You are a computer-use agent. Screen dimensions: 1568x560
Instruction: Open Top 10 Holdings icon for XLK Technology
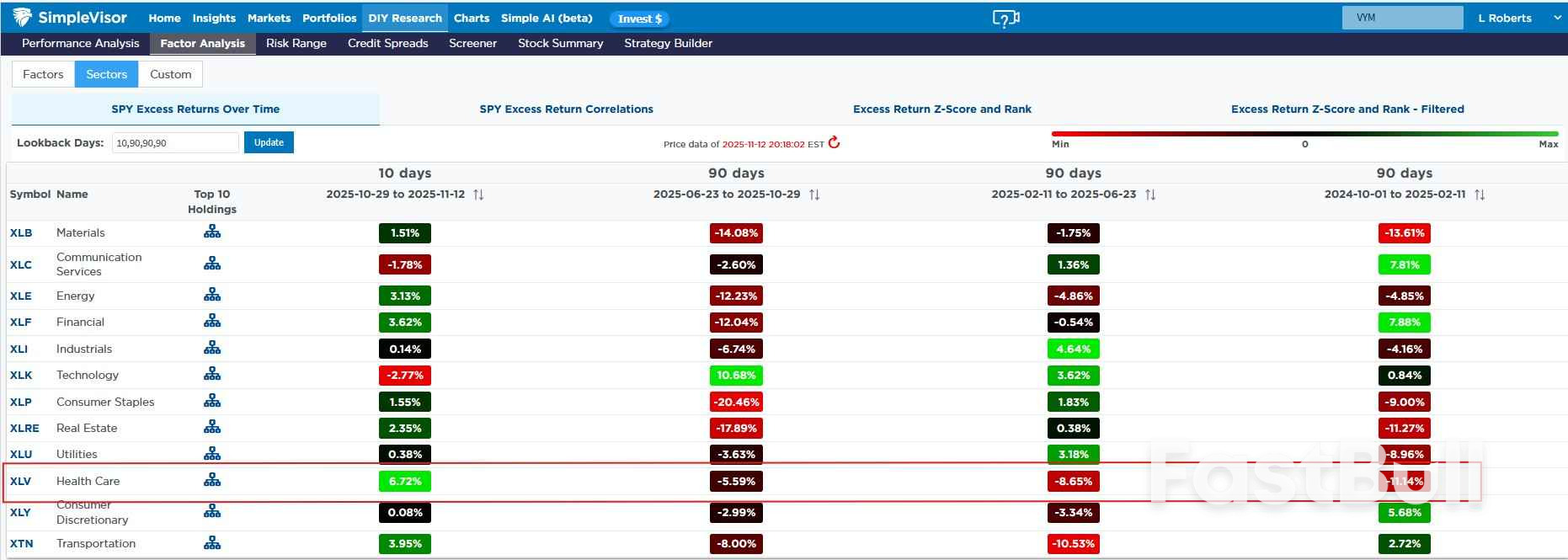(x=212, y=374)
